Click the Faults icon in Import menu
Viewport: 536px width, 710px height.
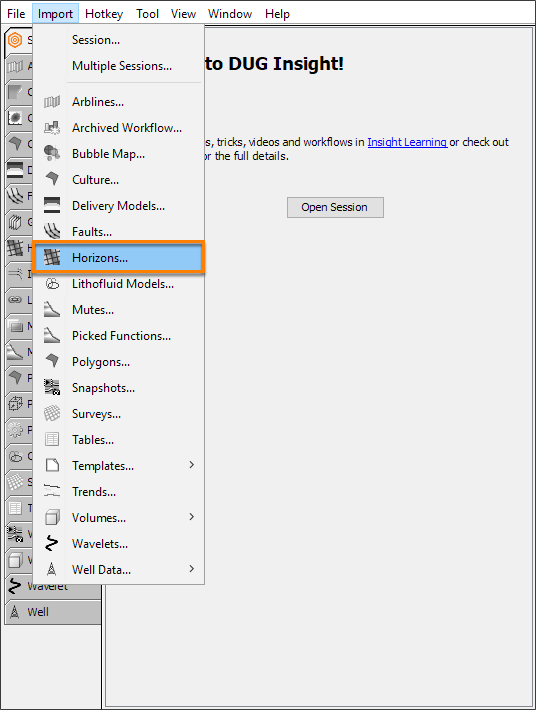pos(52,231)
